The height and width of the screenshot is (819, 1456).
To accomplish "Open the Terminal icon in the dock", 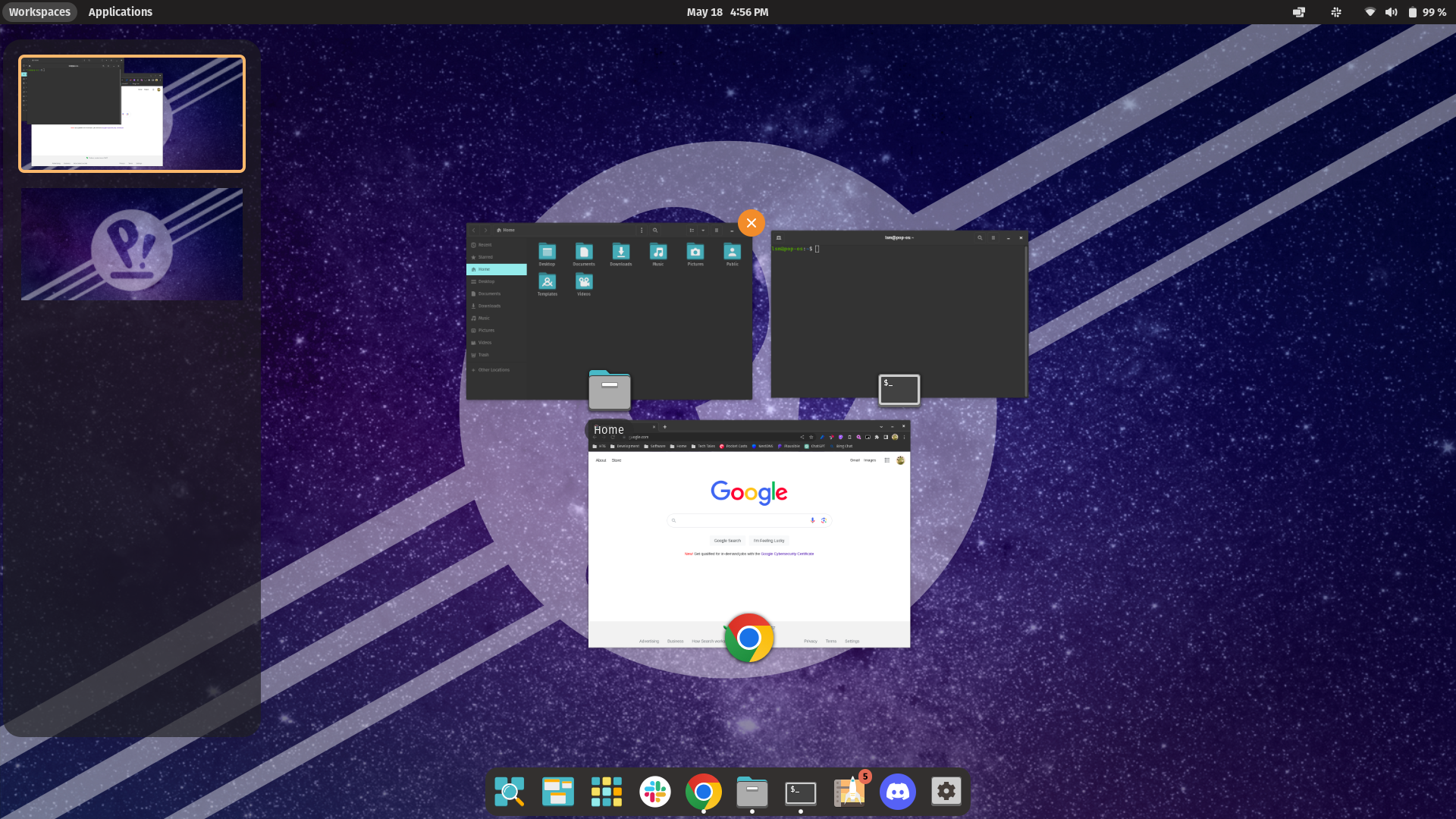I will [x=801, y=792].
